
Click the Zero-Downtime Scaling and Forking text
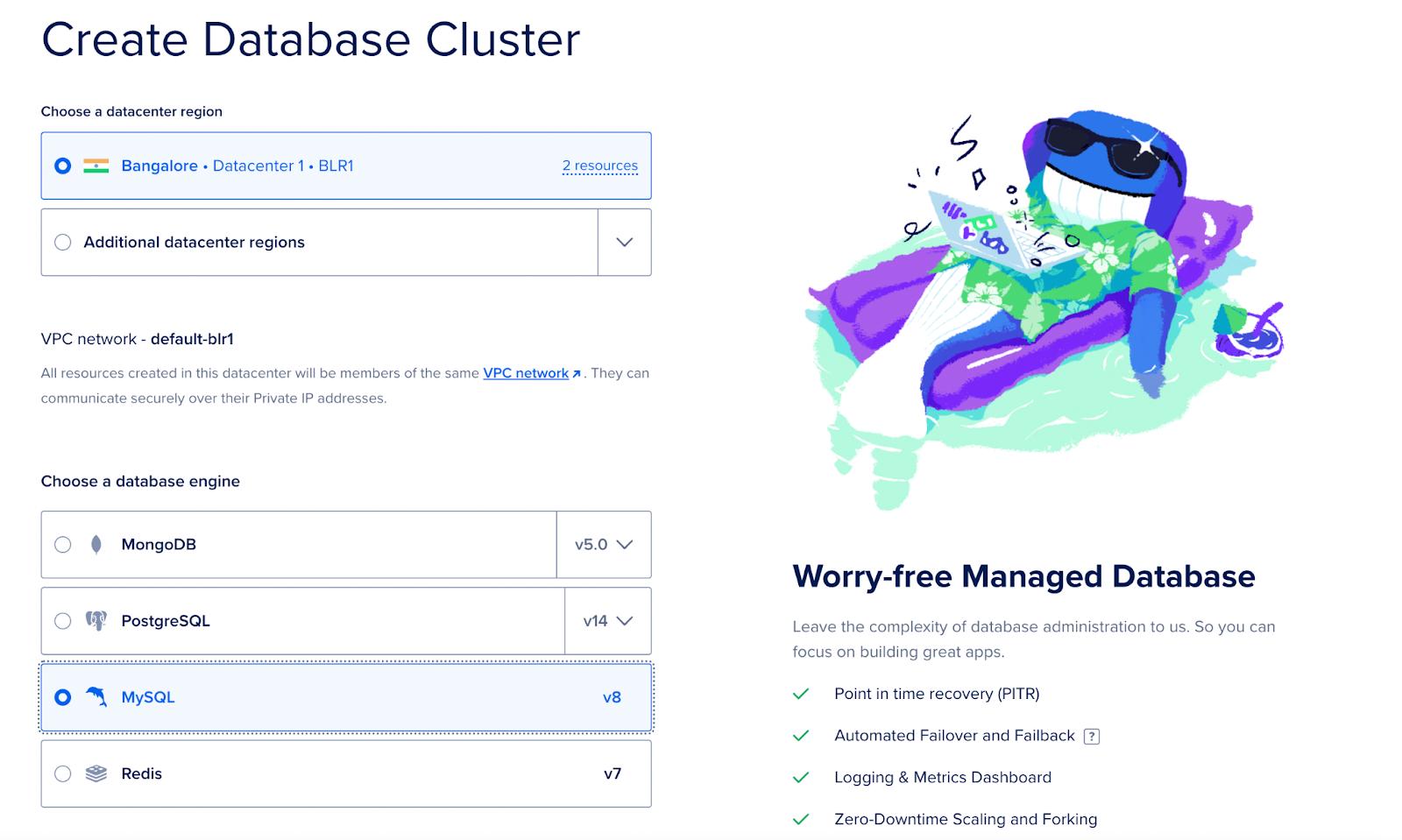966,820
